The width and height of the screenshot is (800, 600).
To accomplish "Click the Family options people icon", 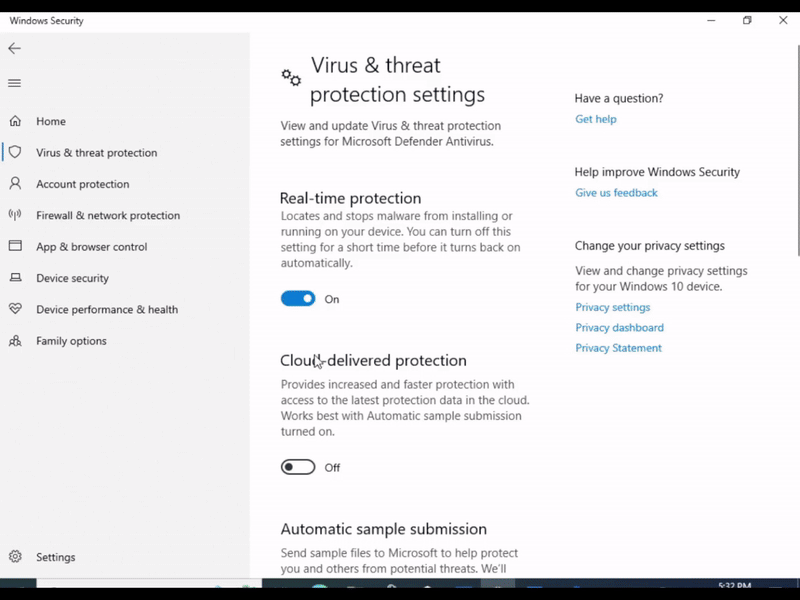I will click(15, 341).
